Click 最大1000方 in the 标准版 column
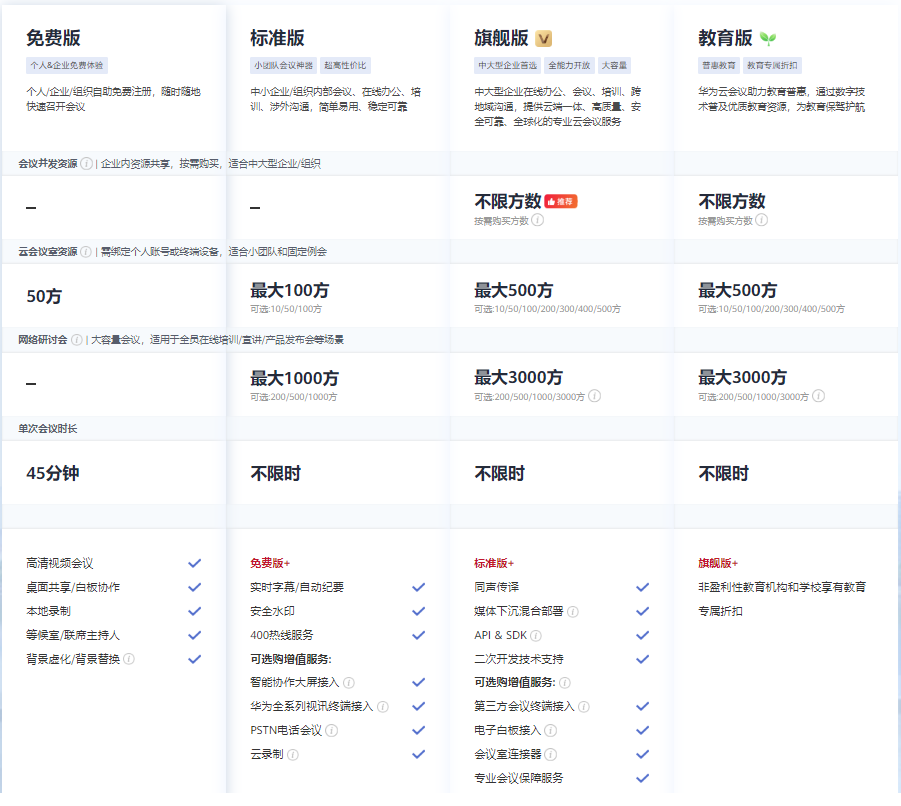901x806 pixels. tap(294, 379)
